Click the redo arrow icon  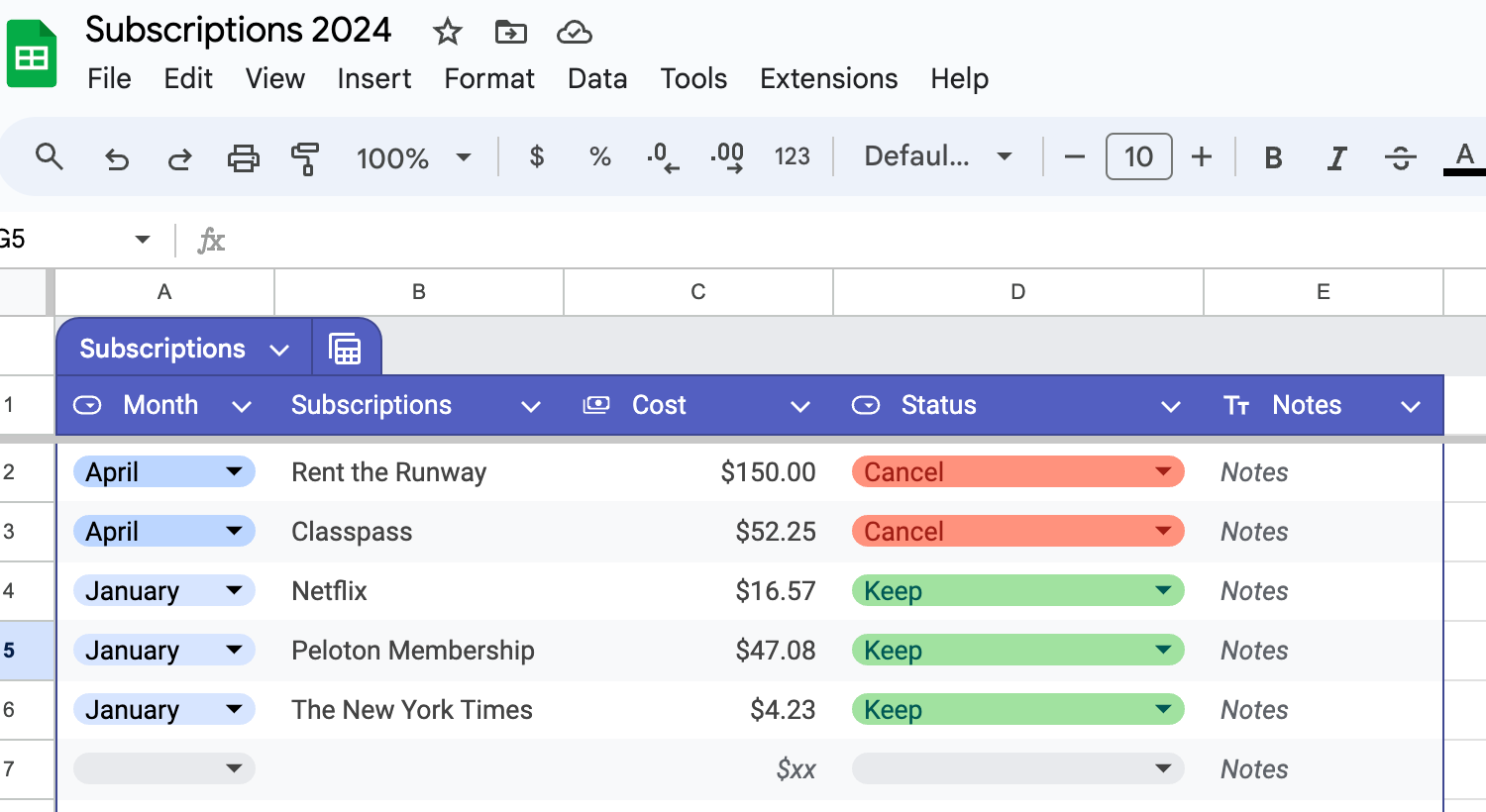pyautogui.click(x=179, y=157)
